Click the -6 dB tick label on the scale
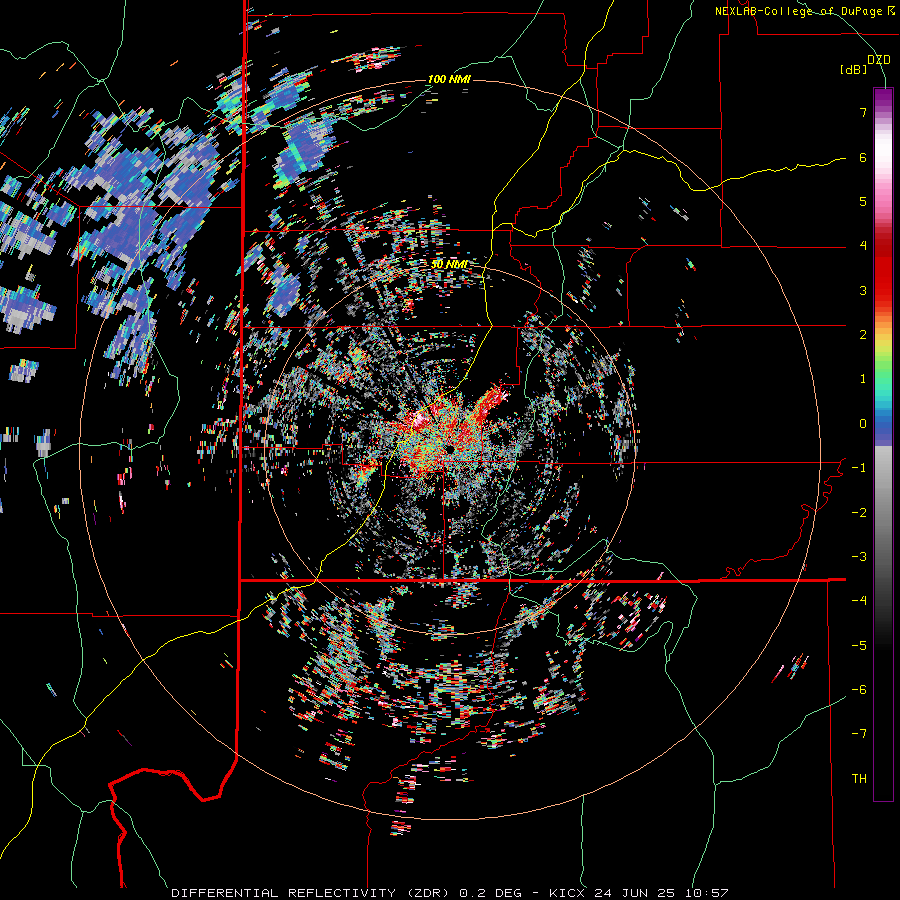This screenshot has width=900, height=900. (859, 690)
